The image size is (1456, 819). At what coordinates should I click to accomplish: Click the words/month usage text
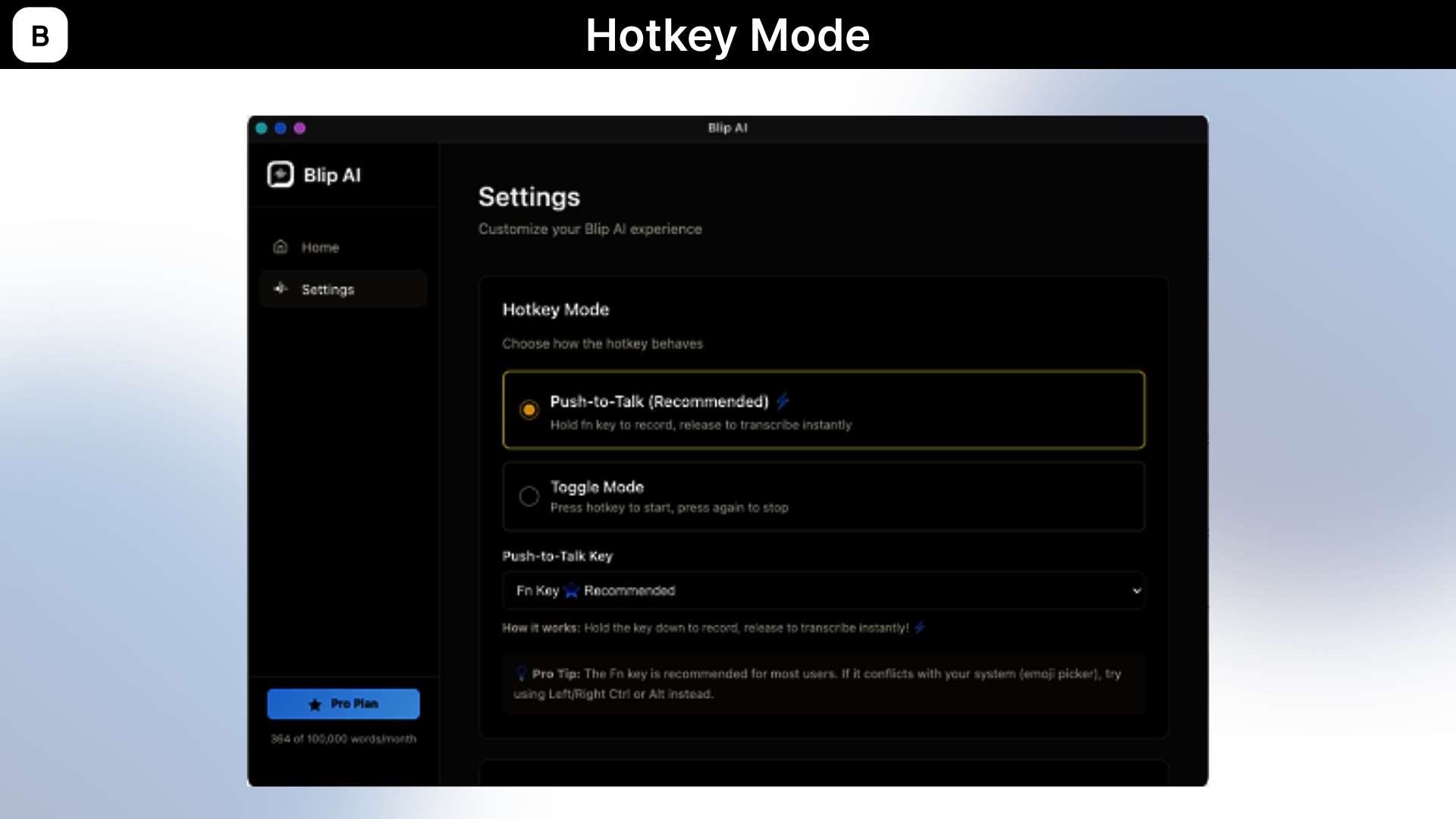(x=344, y=739)
